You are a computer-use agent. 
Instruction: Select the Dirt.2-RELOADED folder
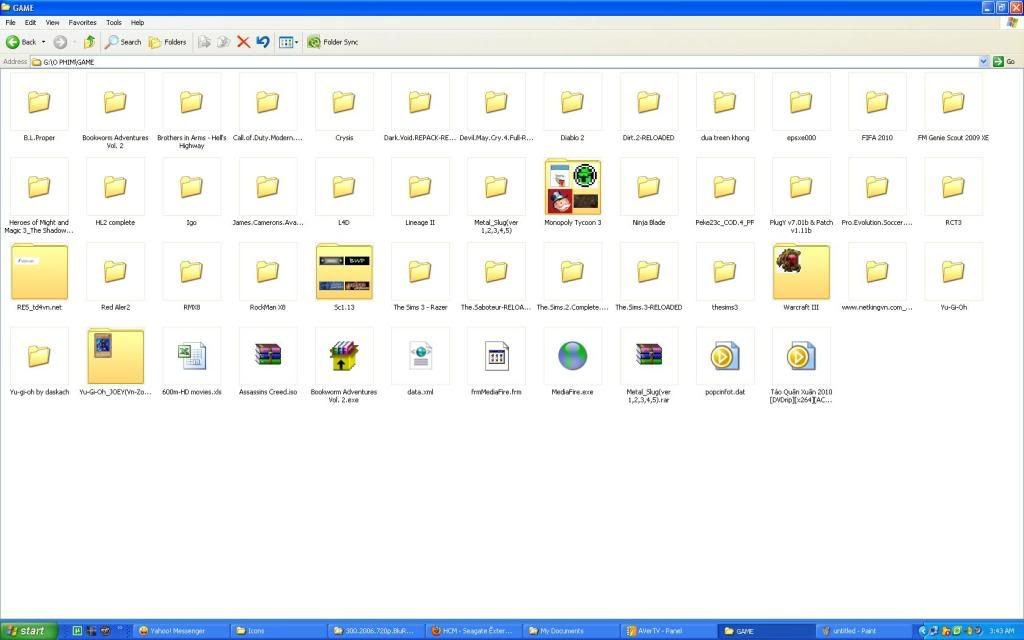(x=648, y=108)
